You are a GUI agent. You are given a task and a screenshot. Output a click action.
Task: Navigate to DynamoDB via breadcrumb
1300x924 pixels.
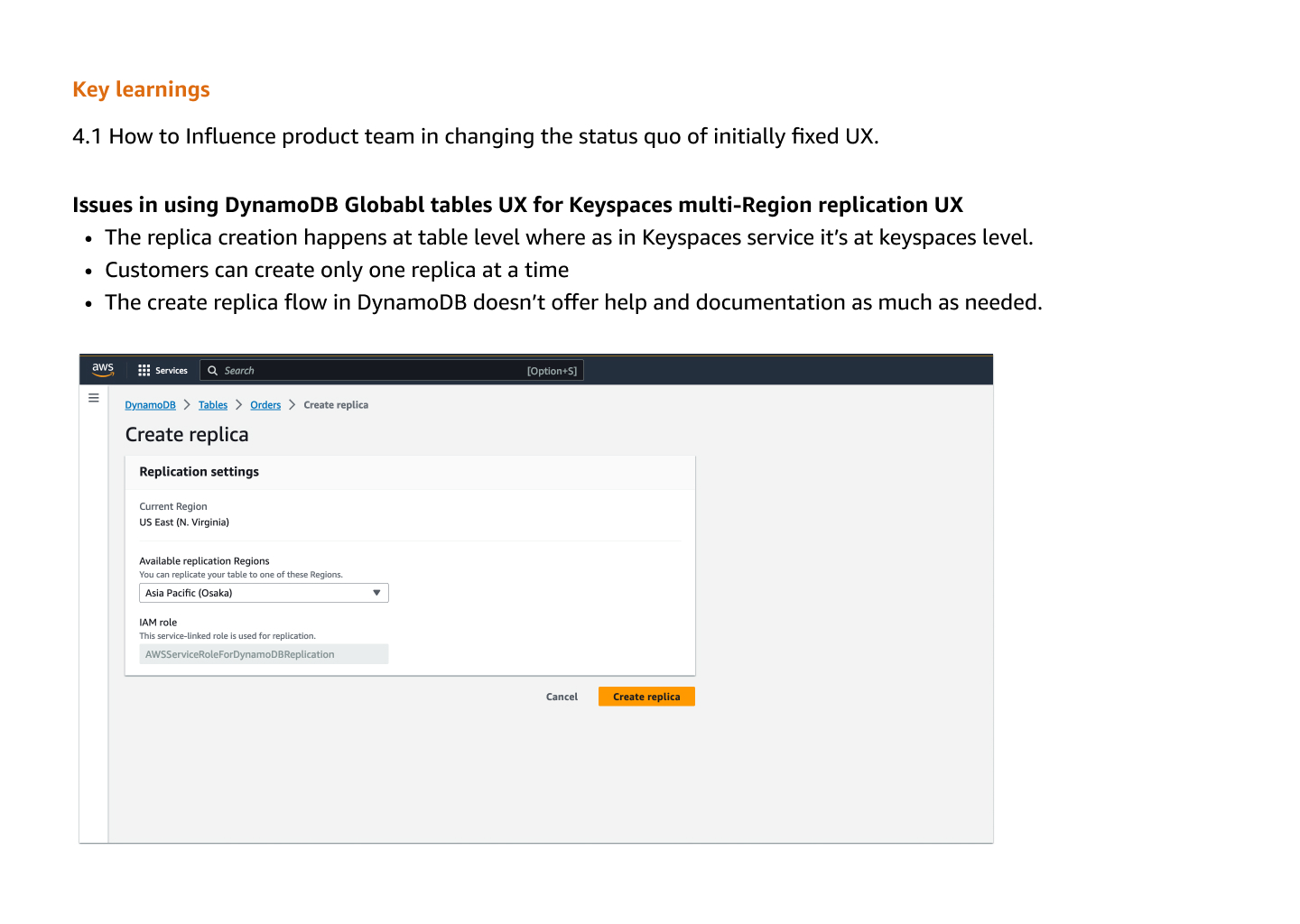150,404
